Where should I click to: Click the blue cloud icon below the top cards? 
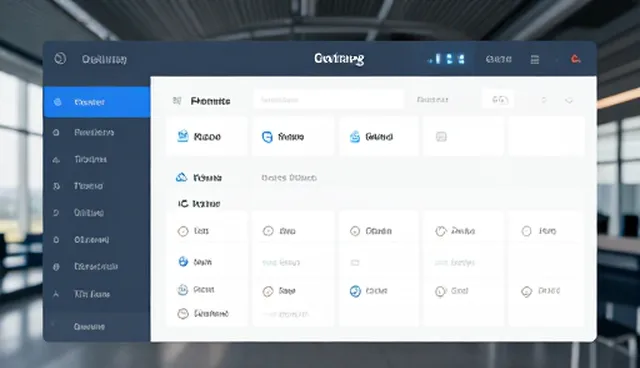point(181,177)
